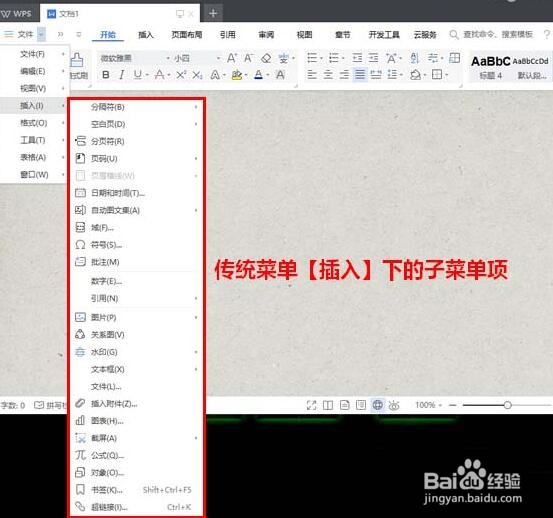The image size is (553, 518).
Task: Select 插入附件(Z) menu entry
Action: click(x=137, y=403)
